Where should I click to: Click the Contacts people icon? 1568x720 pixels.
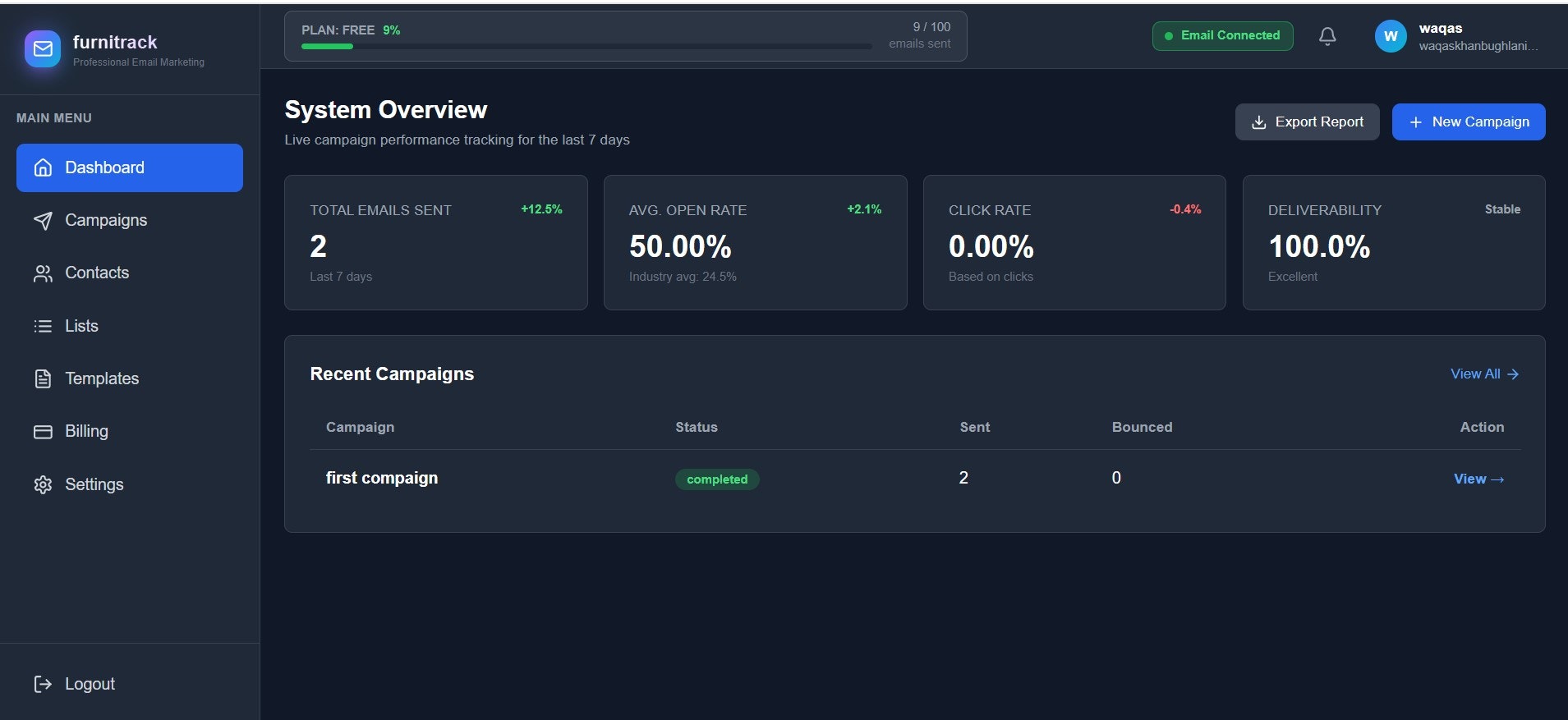pyautogui.click(x=43, y=273)
